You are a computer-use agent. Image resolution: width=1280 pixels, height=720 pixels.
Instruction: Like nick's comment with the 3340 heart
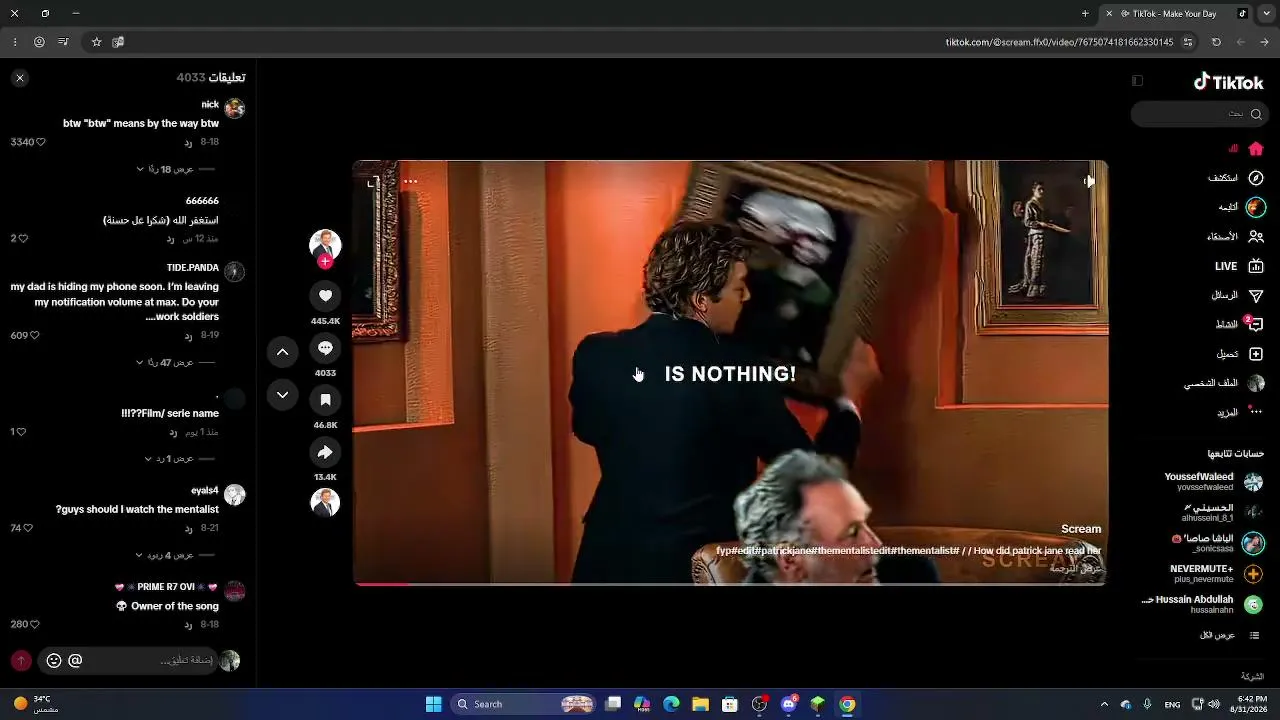(x=41, y=142)
